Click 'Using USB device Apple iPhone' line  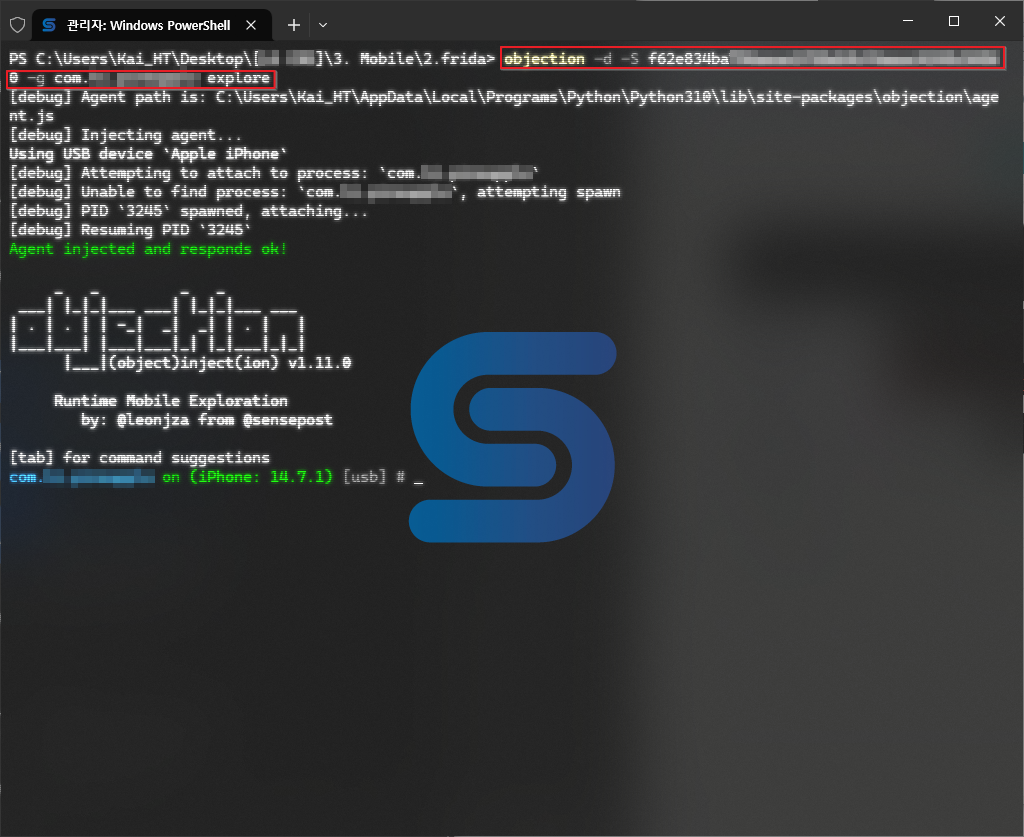point(148,154)
